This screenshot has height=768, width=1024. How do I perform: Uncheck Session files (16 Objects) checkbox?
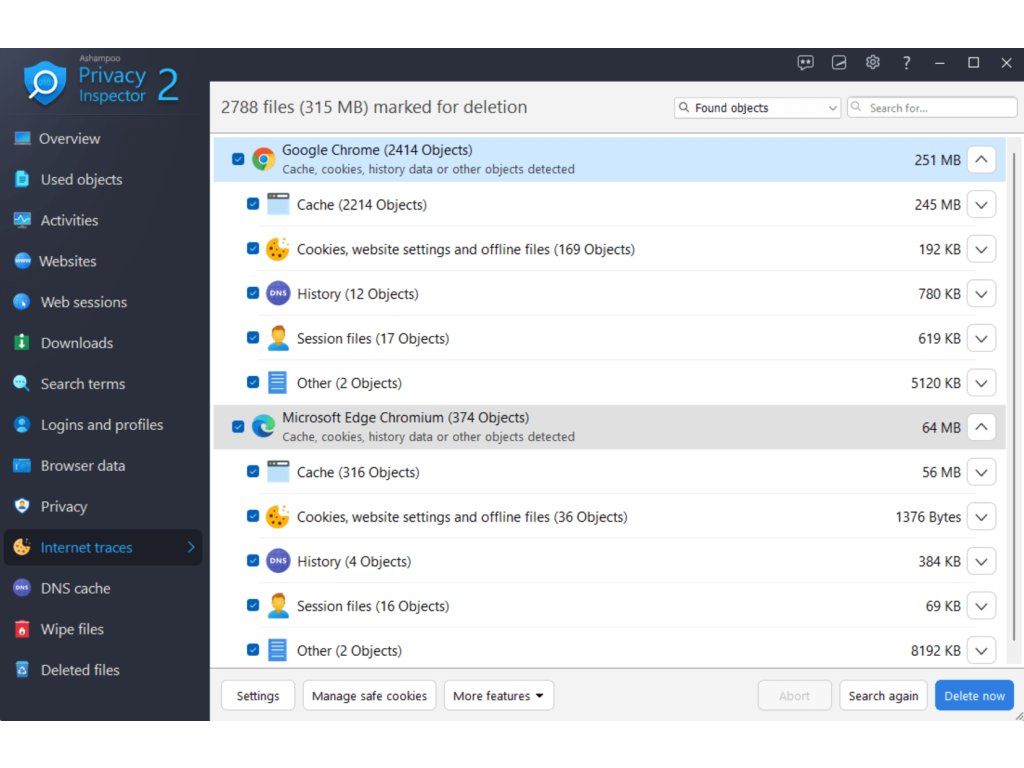coord(253,605)
